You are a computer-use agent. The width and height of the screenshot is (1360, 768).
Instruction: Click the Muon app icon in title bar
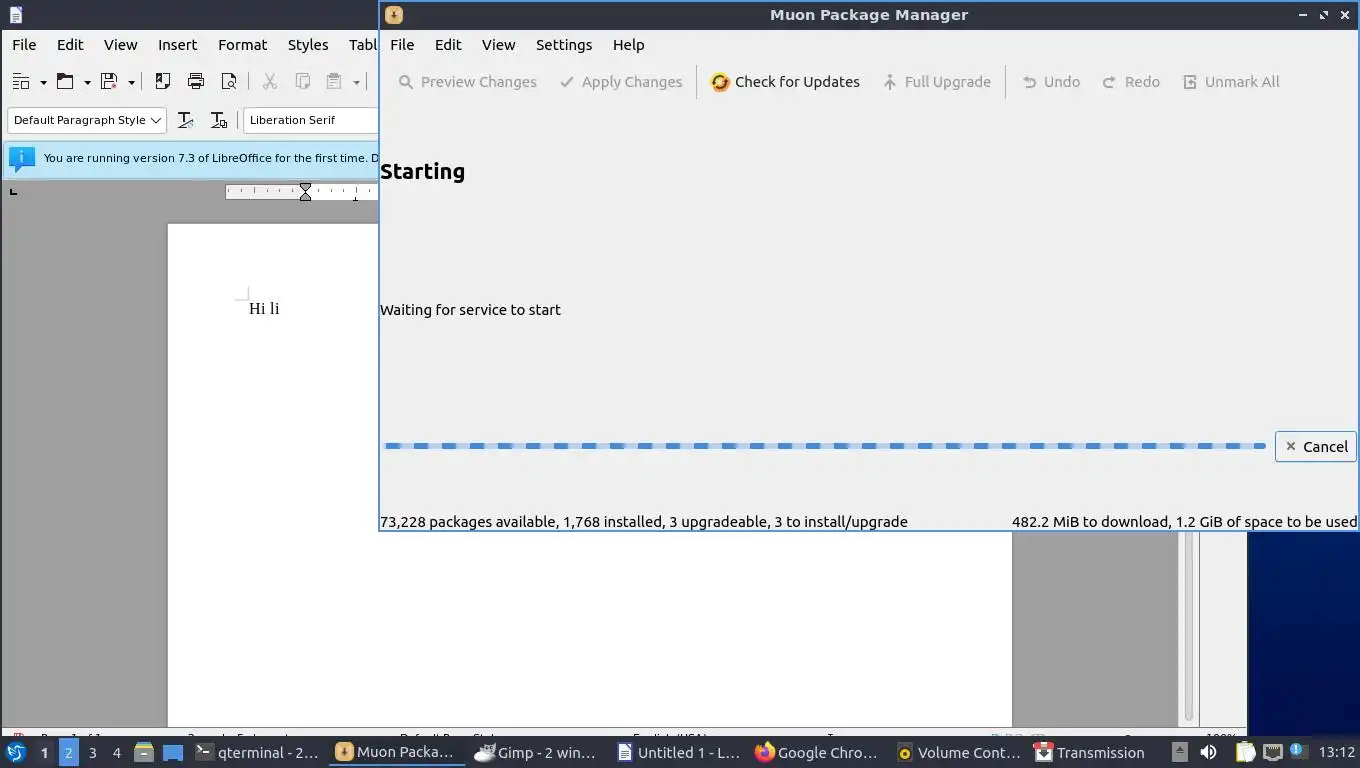tap(394, 15)
